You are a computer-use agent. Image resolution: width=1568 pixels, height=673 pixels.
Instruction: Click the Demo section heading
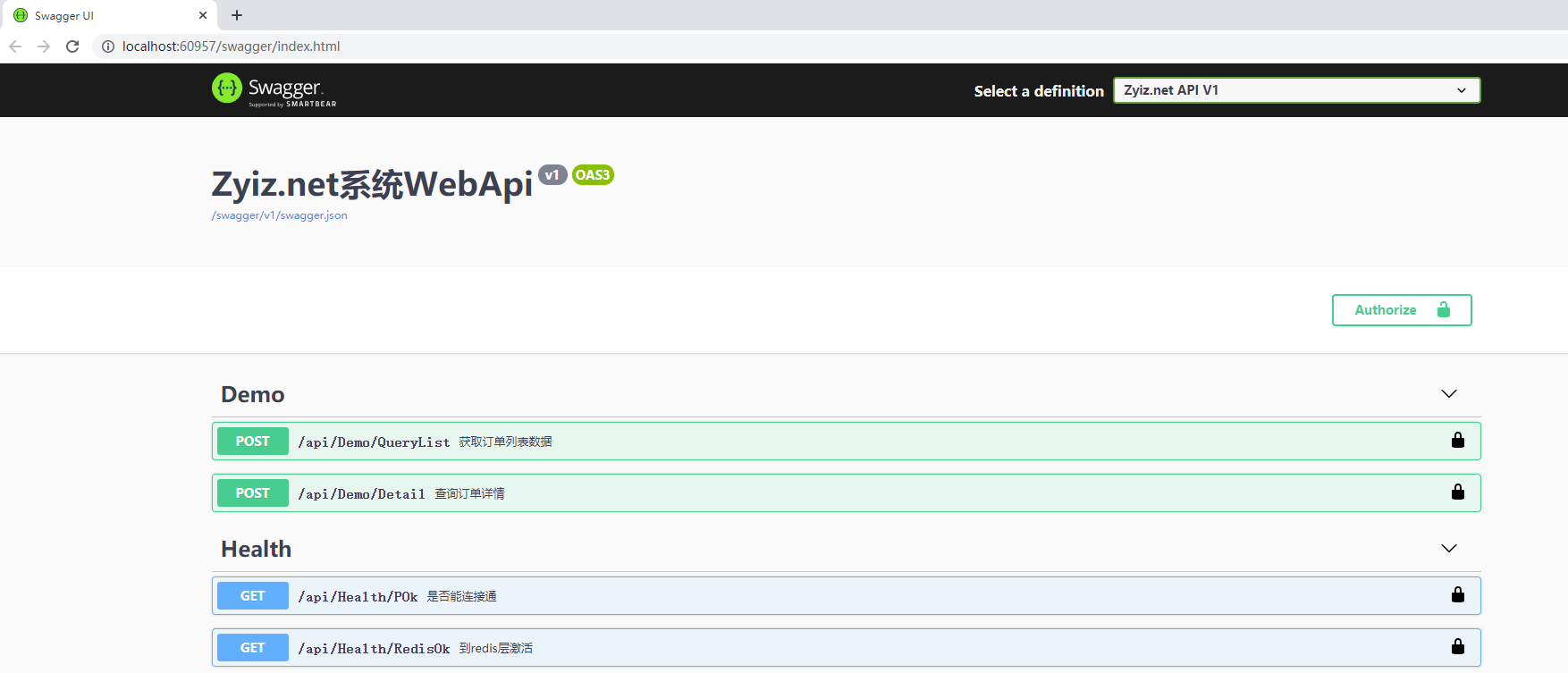coord(253,394)
